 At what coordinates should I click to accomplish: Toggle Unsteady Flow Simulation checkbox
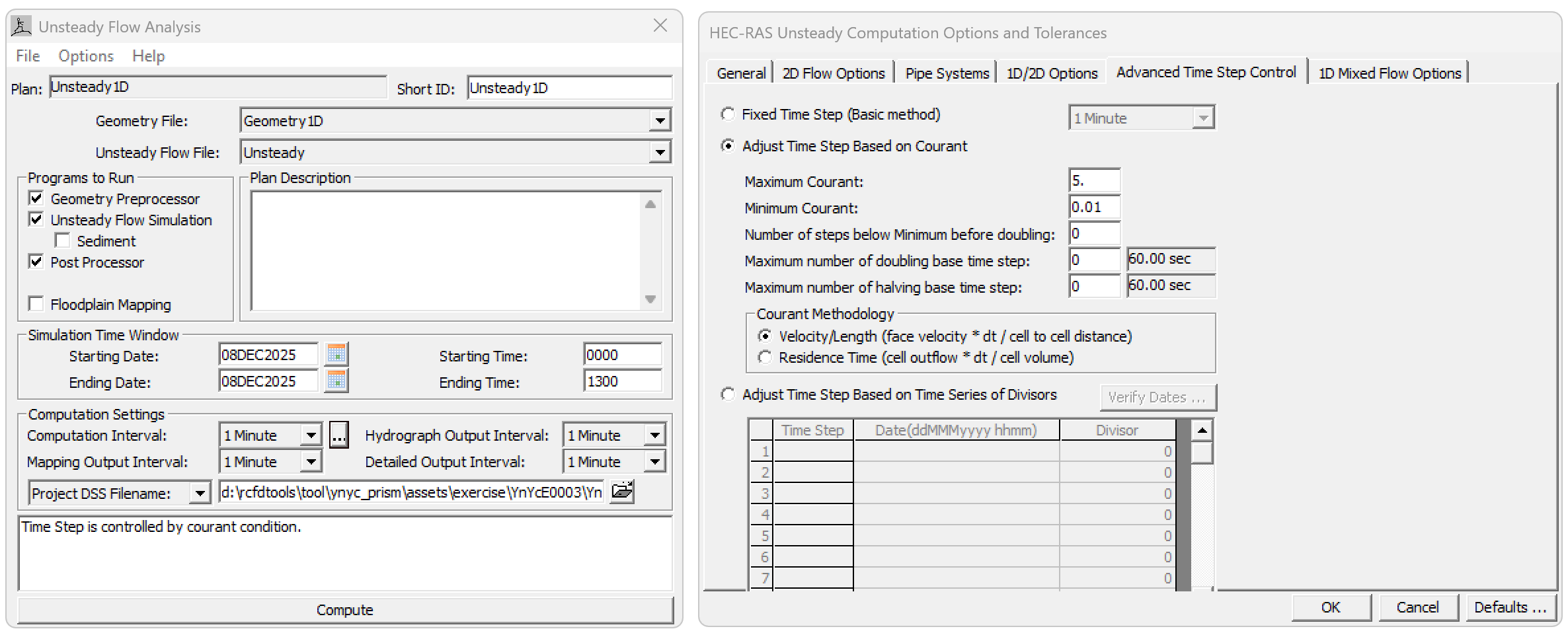click(36, 219)
